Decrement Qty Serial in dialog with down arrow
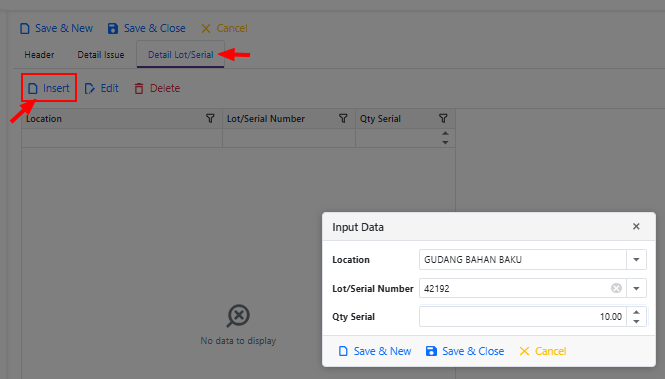This screenshot has width=665, height=379. (x=636, y=321)
